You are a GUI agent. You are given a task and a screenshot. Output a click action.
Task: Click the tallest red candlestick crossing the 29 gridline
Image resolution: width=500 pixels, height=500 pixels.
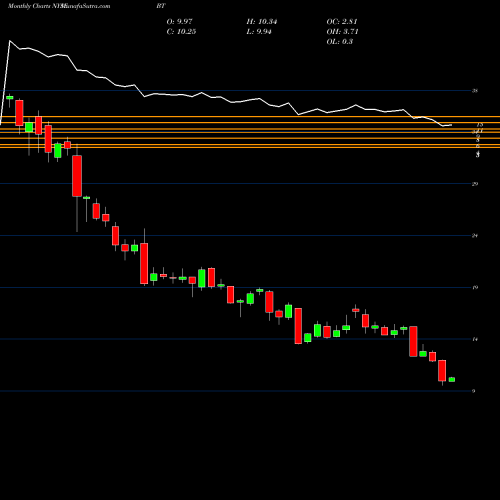[77, 176]
